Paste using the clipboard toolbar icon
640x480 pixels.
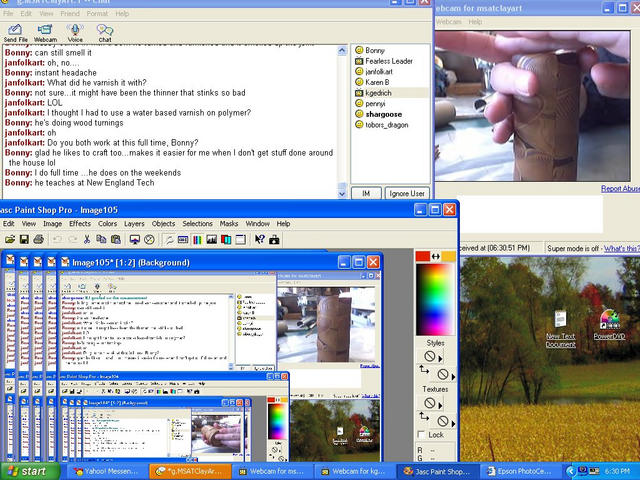pyautogui.click(x=116, y=240)
